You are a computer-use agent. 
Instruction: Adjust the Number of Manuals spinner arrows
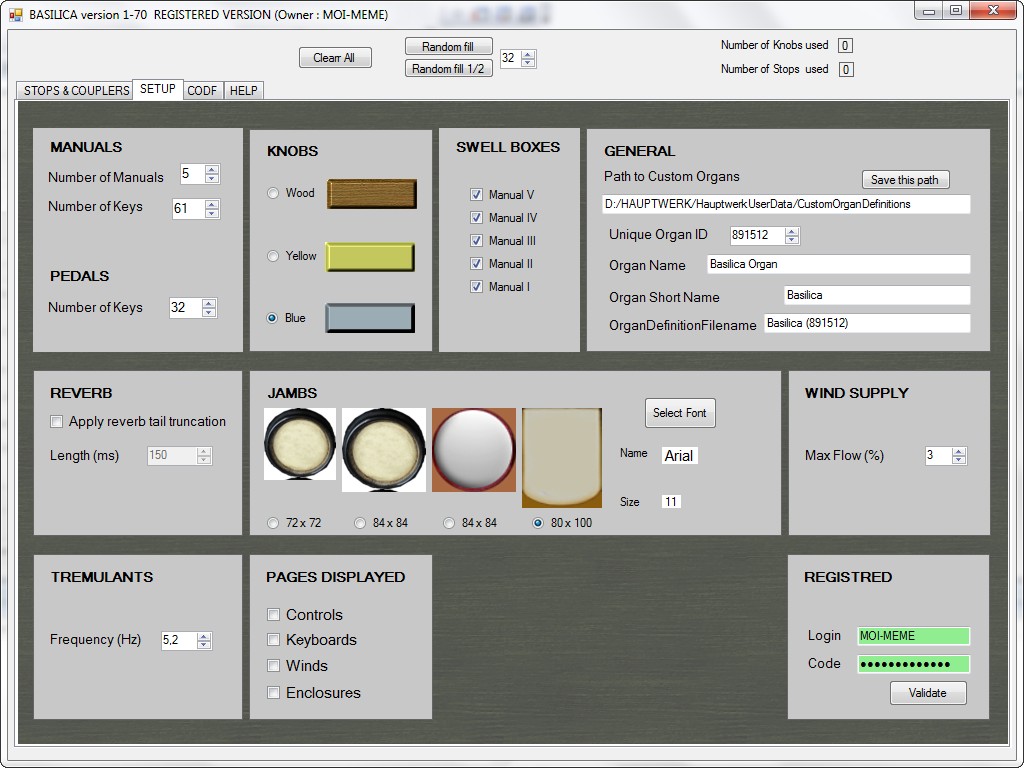pyautogui.click(x=212, y=174)
